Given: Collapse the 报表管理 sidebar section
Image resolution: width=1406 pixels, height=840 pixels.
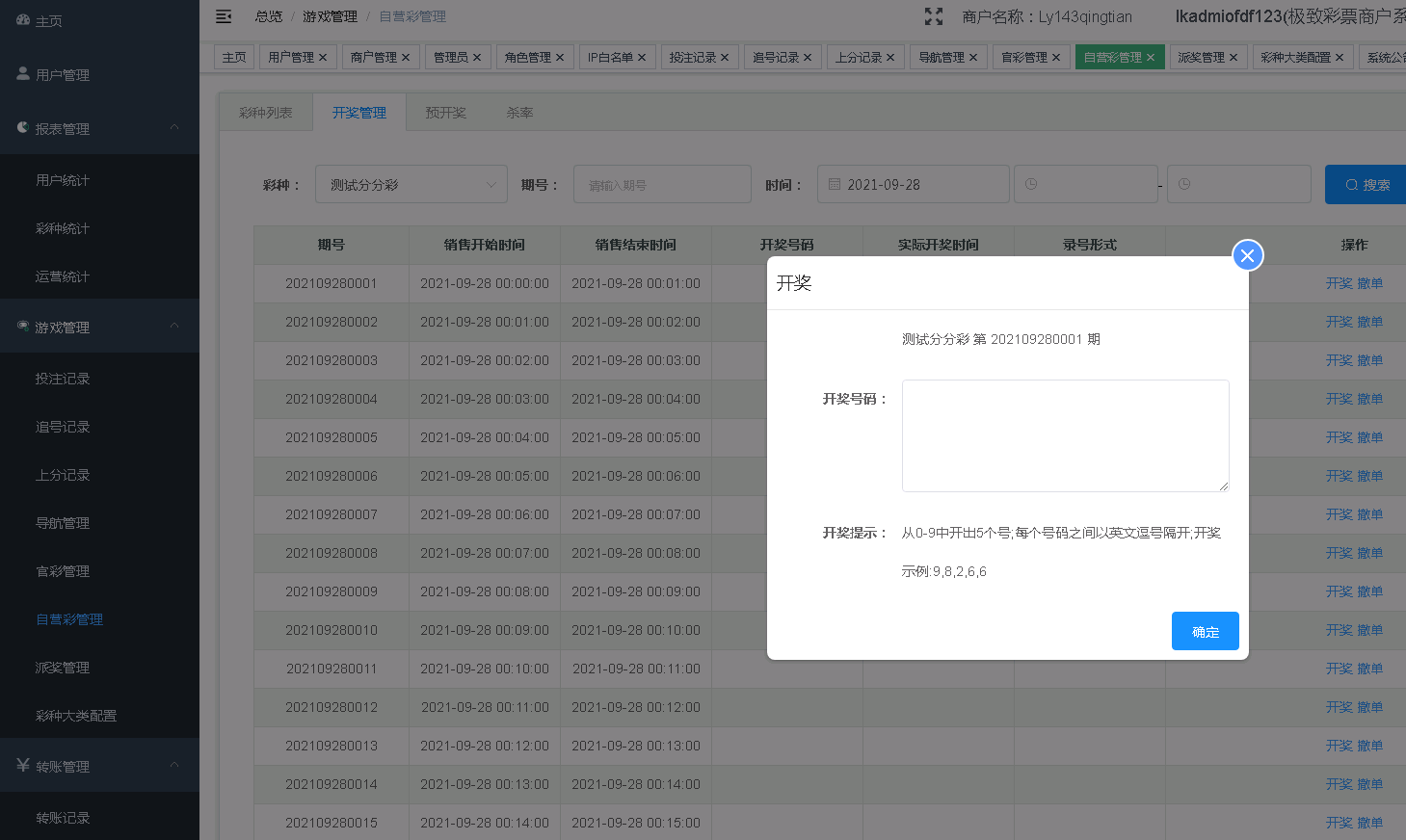Looking at the screenshot, I should [174, 128].
